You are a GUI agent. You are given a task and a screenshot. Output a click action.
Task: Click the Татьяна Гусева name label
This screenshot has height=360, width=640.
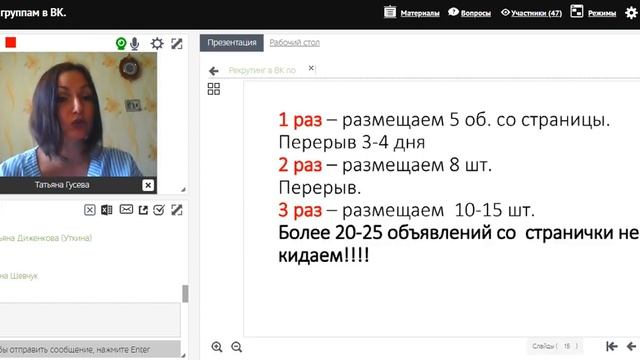click(x=62, y=185)
